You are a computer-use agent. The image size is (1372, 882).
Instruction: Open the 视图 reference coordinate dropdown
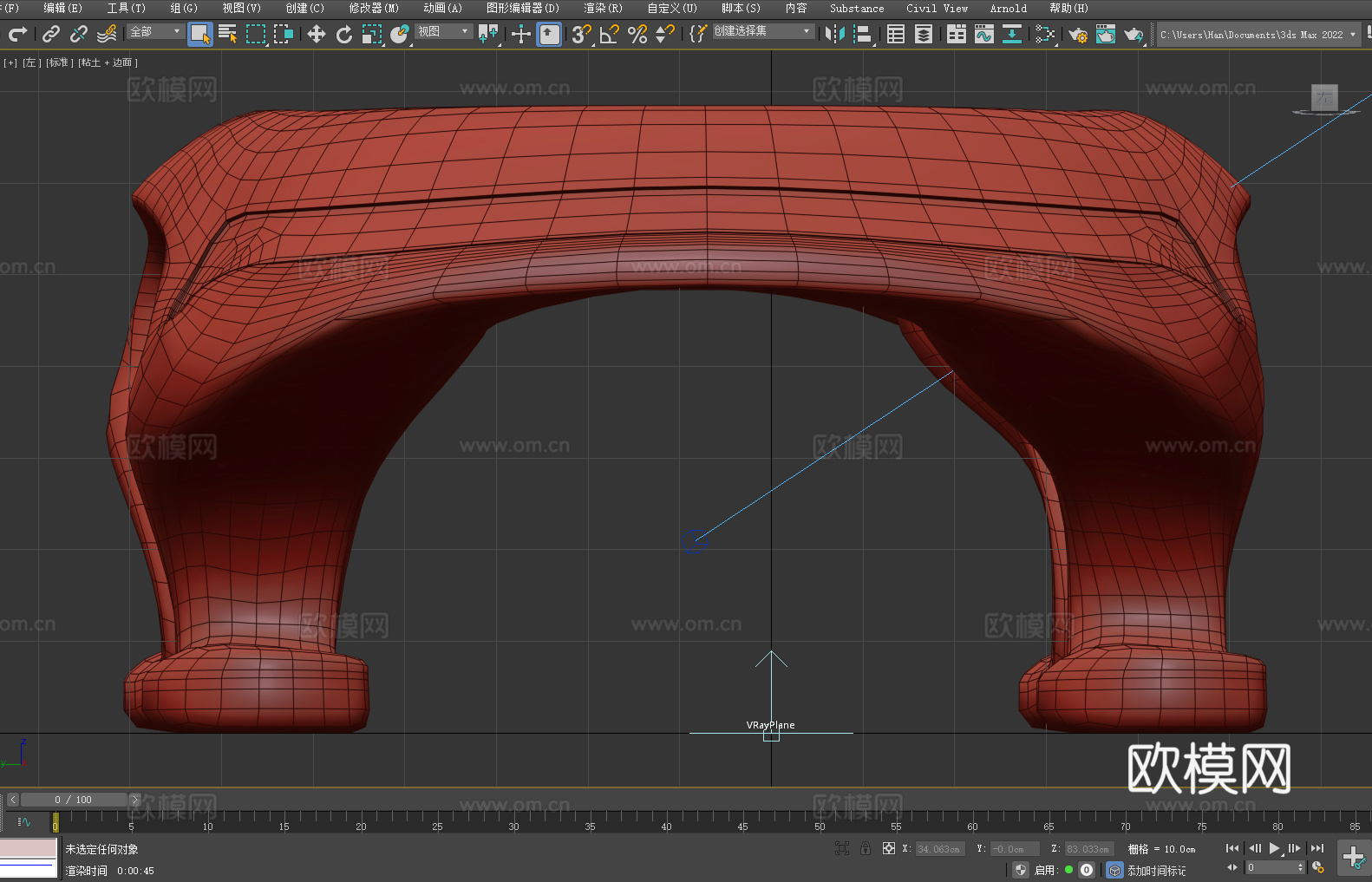(443, 31)
